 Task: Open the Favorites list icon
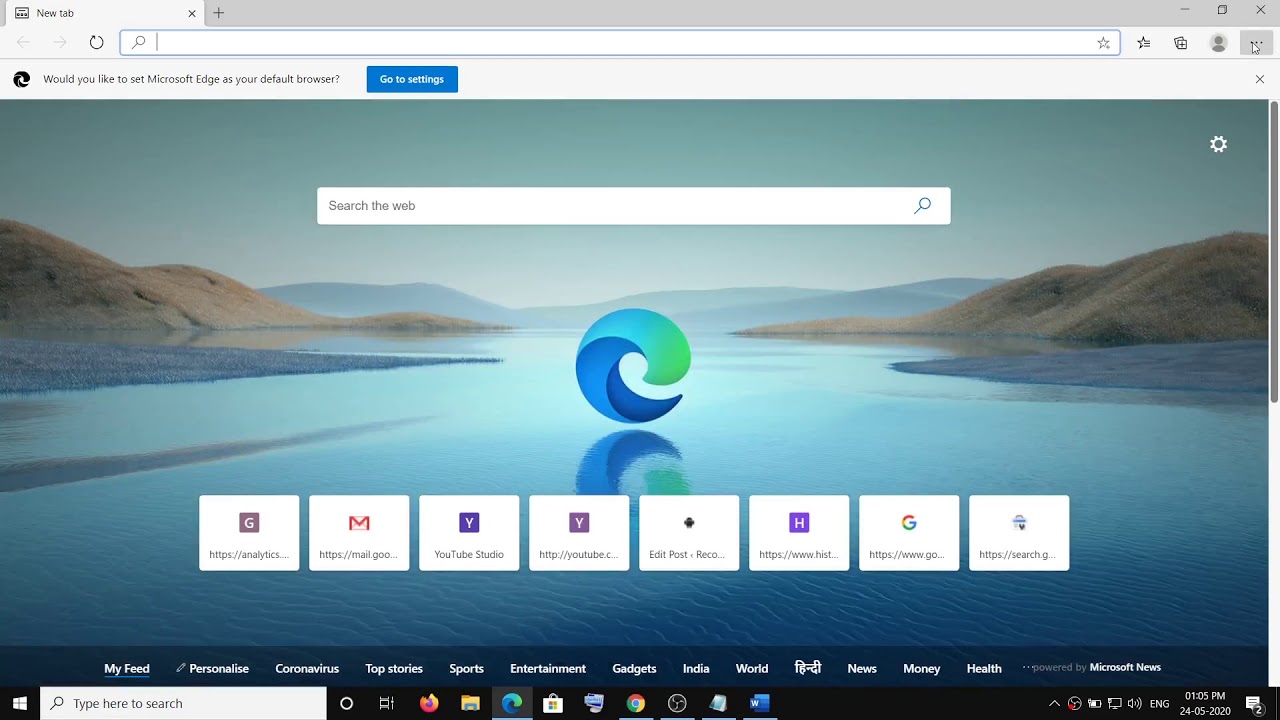(1144, 43)
